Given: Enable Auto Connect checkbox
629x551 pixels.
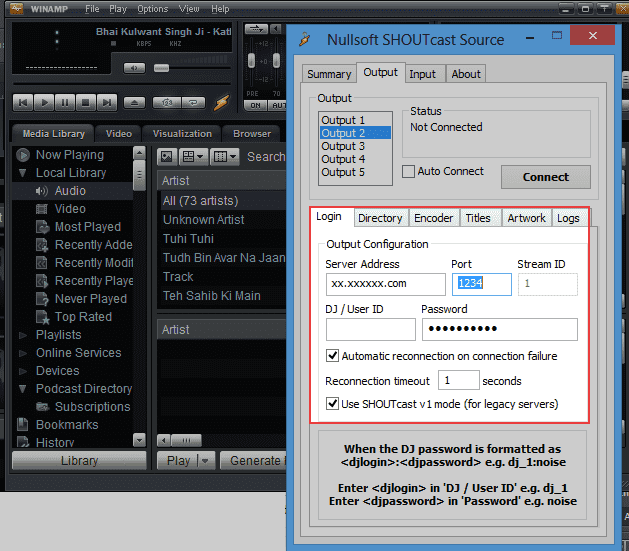Looking at the screenshot, I should [x=408, y=171].
